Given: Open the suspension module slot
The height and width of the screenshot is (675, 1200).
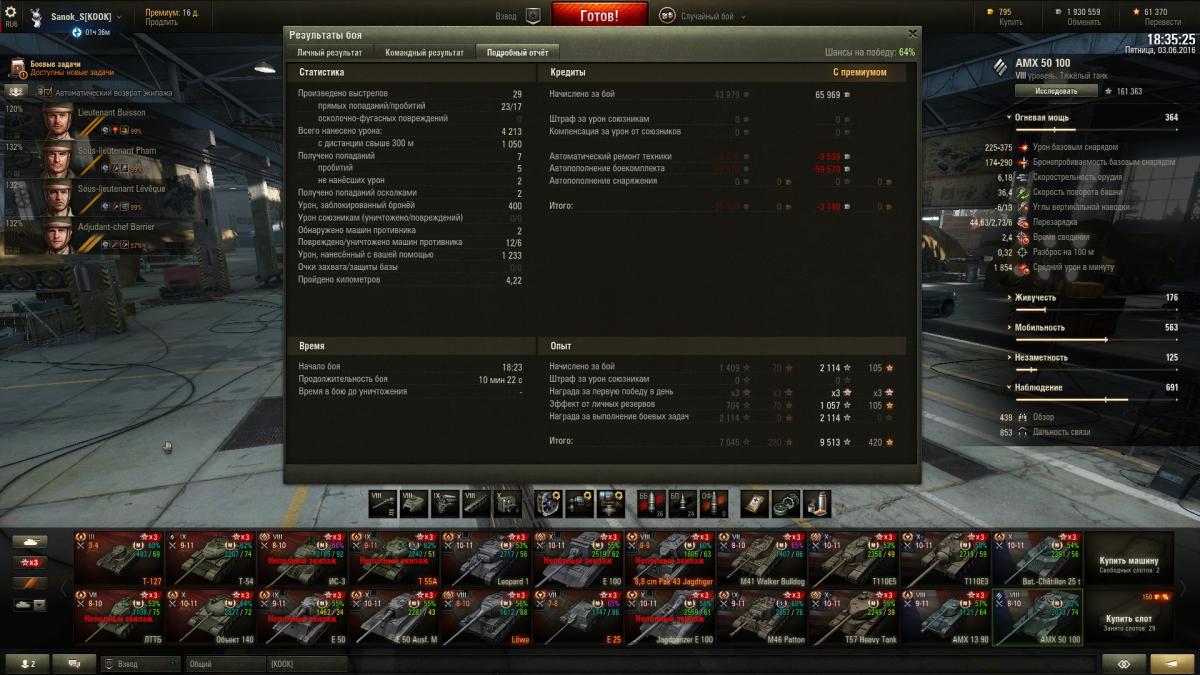Looking at the screenshot, I should 476,503.
